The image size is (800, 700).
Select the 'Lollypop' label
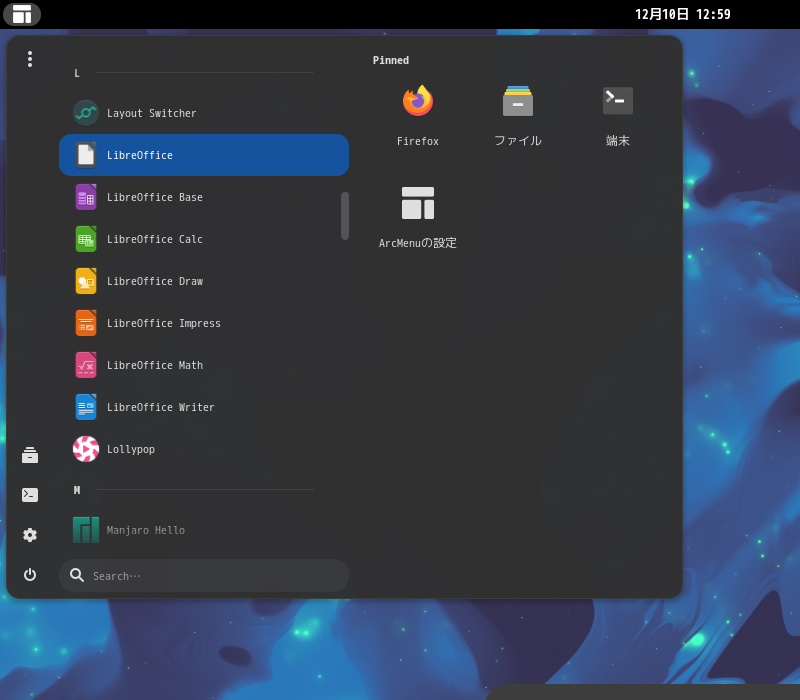131,449
